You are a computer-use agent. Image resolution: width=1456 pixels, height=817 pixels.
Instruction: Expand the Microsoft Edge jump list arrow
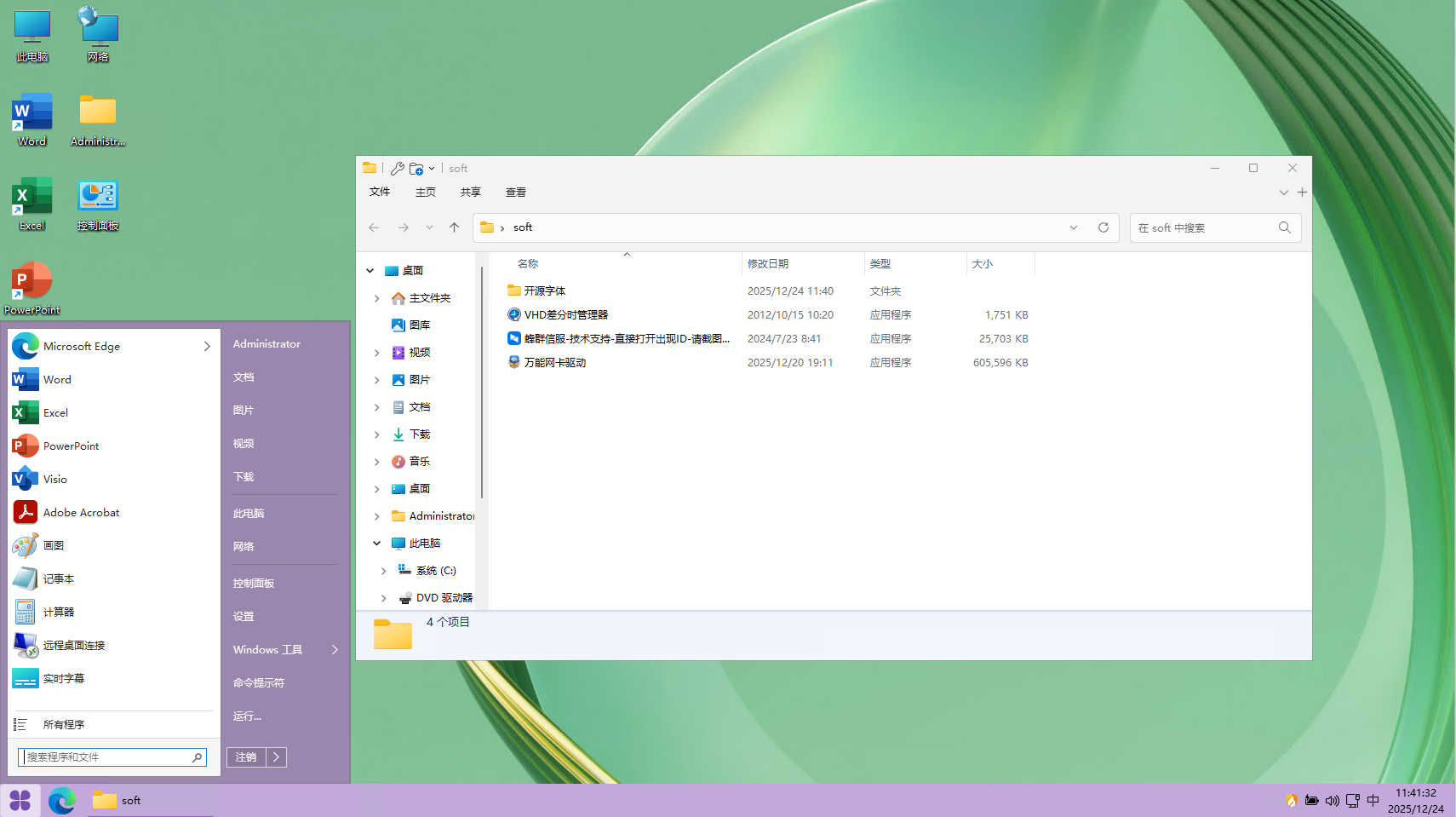207,346
